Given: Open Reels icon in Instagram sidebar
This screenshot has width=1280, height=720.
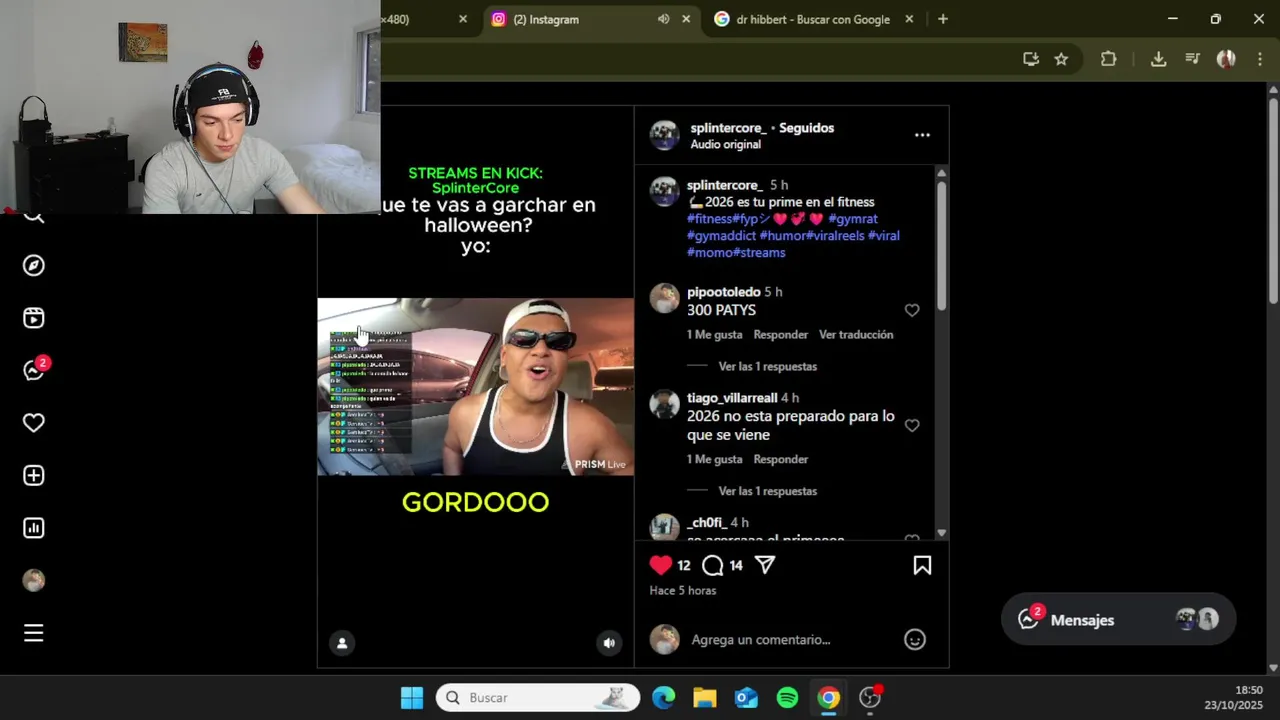Looking at the screenshot, I should tap(34, 318).
